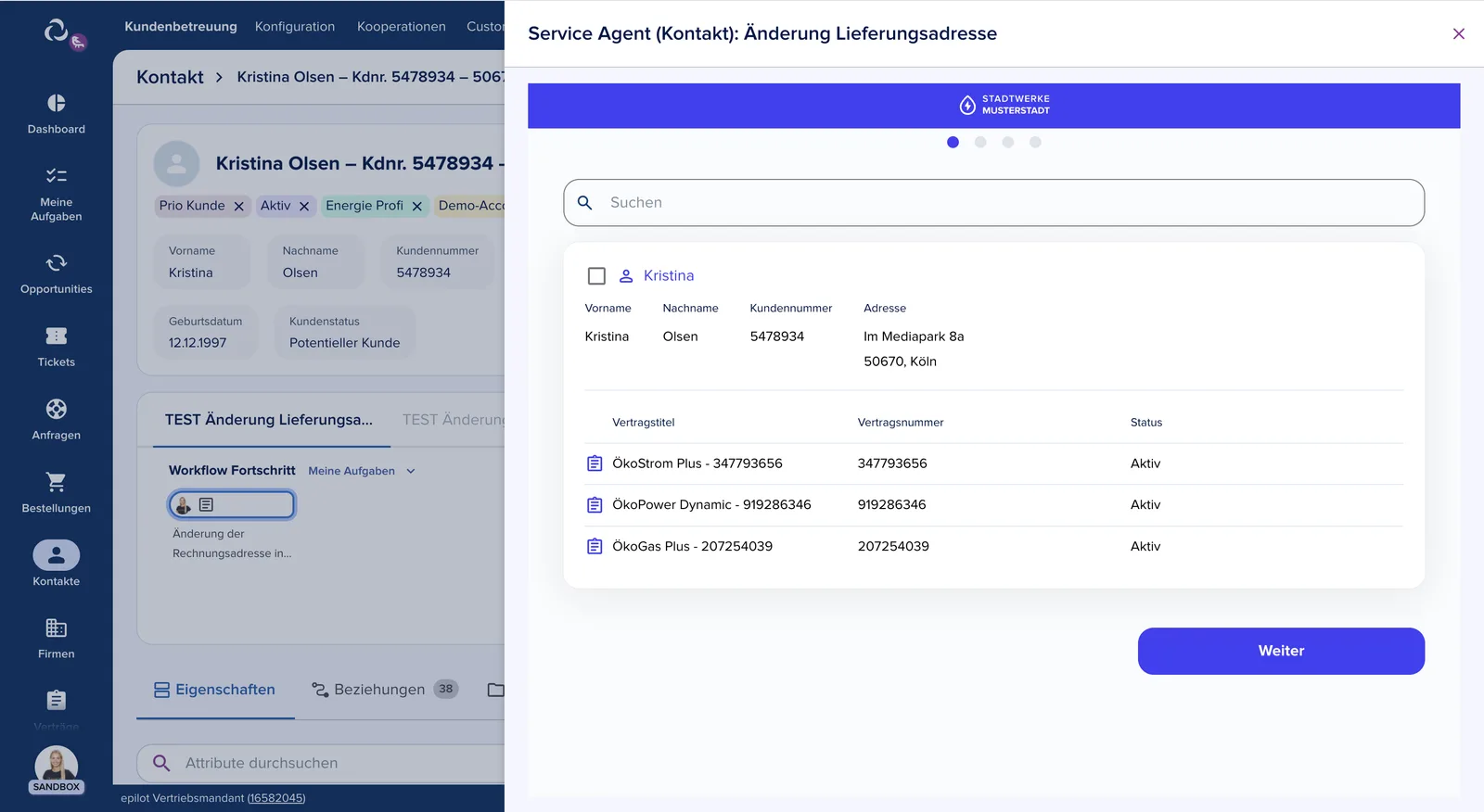1484x812 pixels.
Task: Open Bestellungen shopping cart icon
Action: click(56, 482)
